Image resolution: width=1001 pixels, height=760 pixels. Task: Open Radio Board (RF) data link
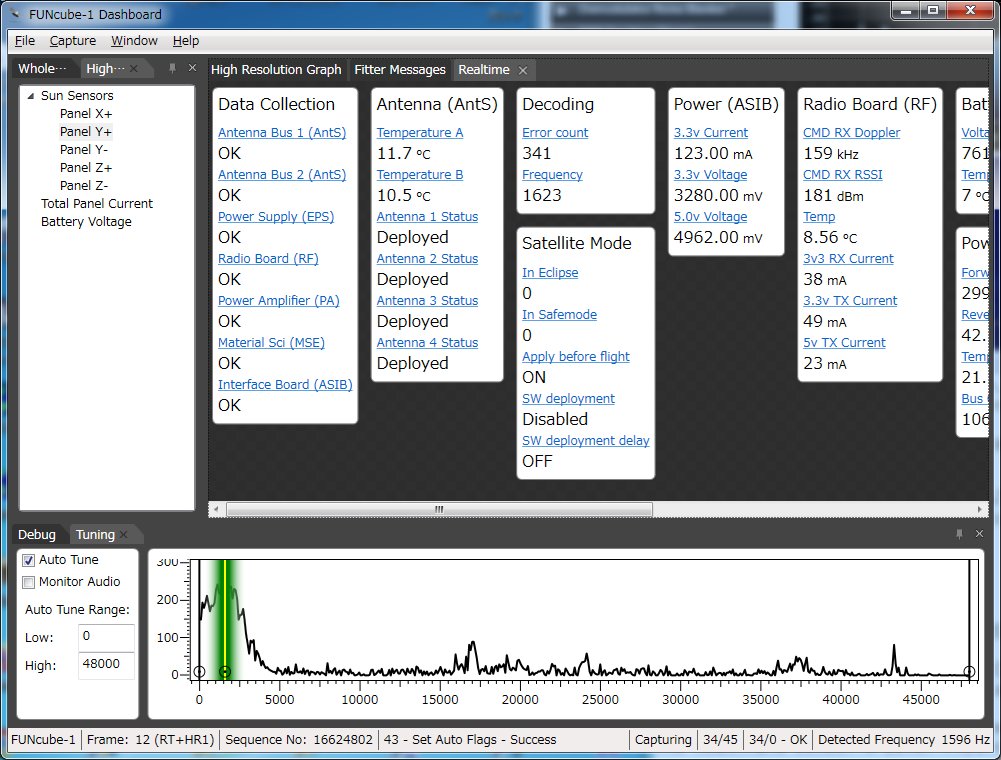coord(268,259)
